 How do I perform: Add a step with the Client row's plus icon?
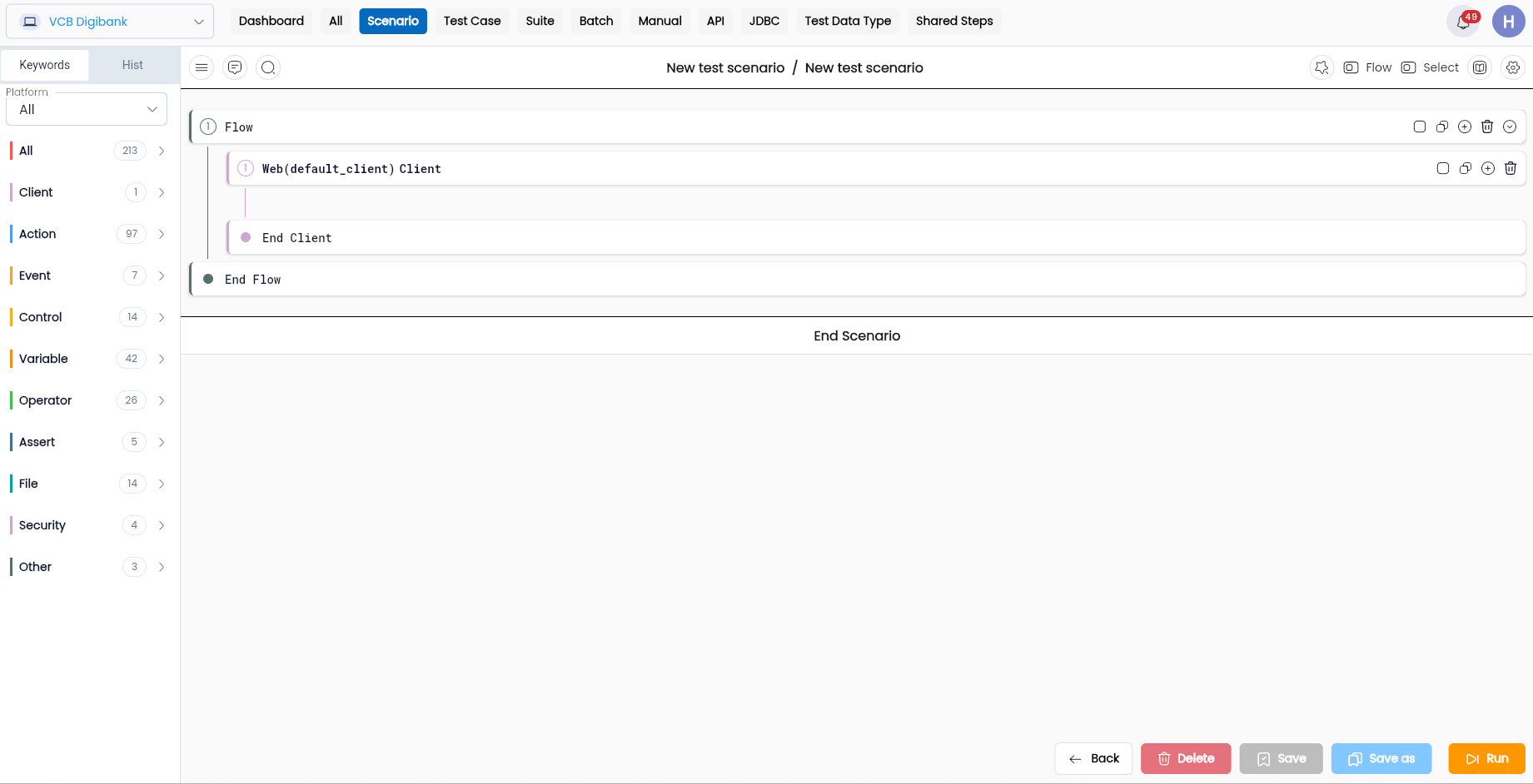pos(1488,168)
